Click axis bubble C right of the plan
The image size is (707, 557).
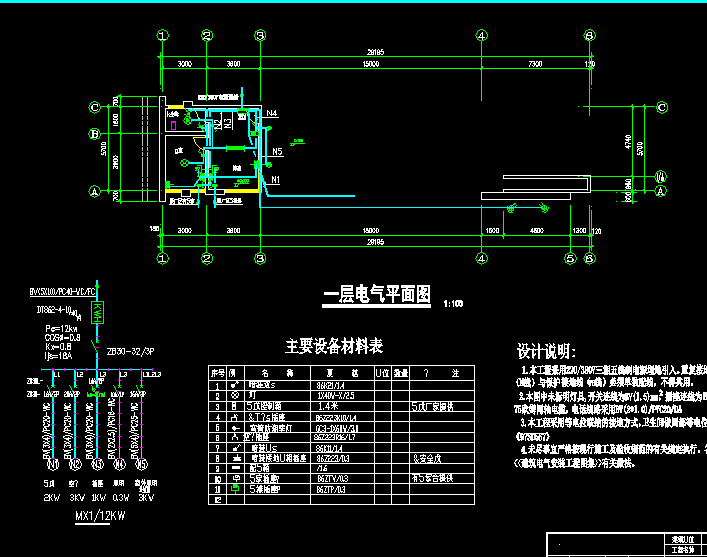point(661,107)
